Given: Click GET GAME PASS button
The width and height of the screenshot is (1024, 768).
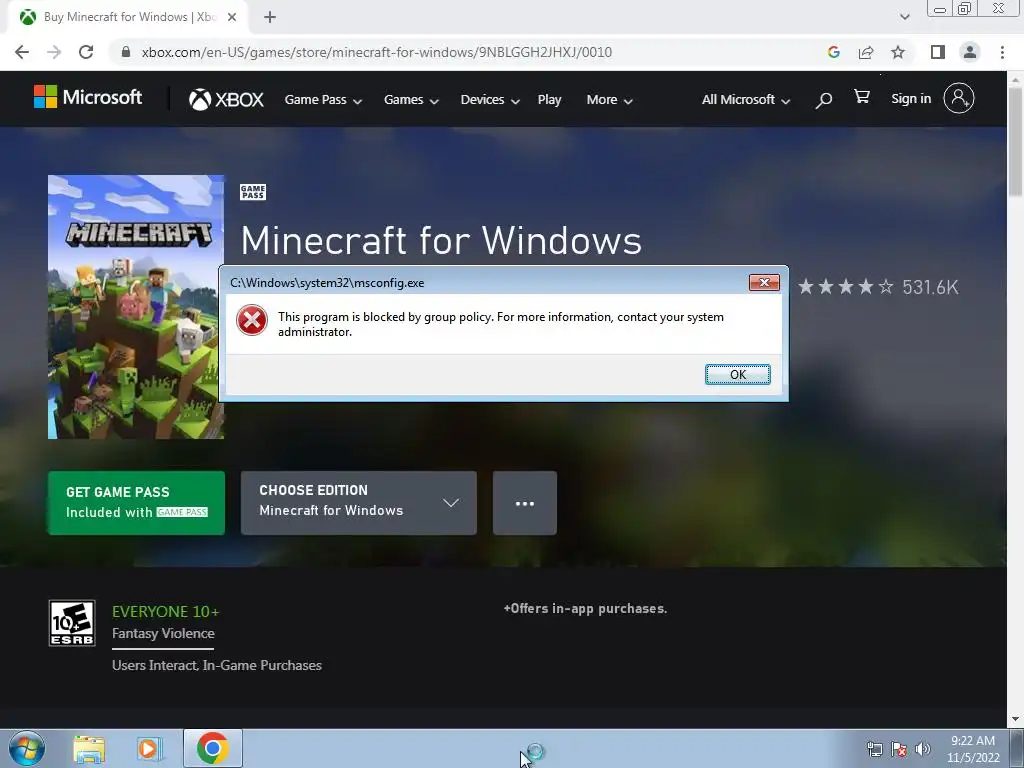Looking at the screenshot, I should tap(136, 503).
